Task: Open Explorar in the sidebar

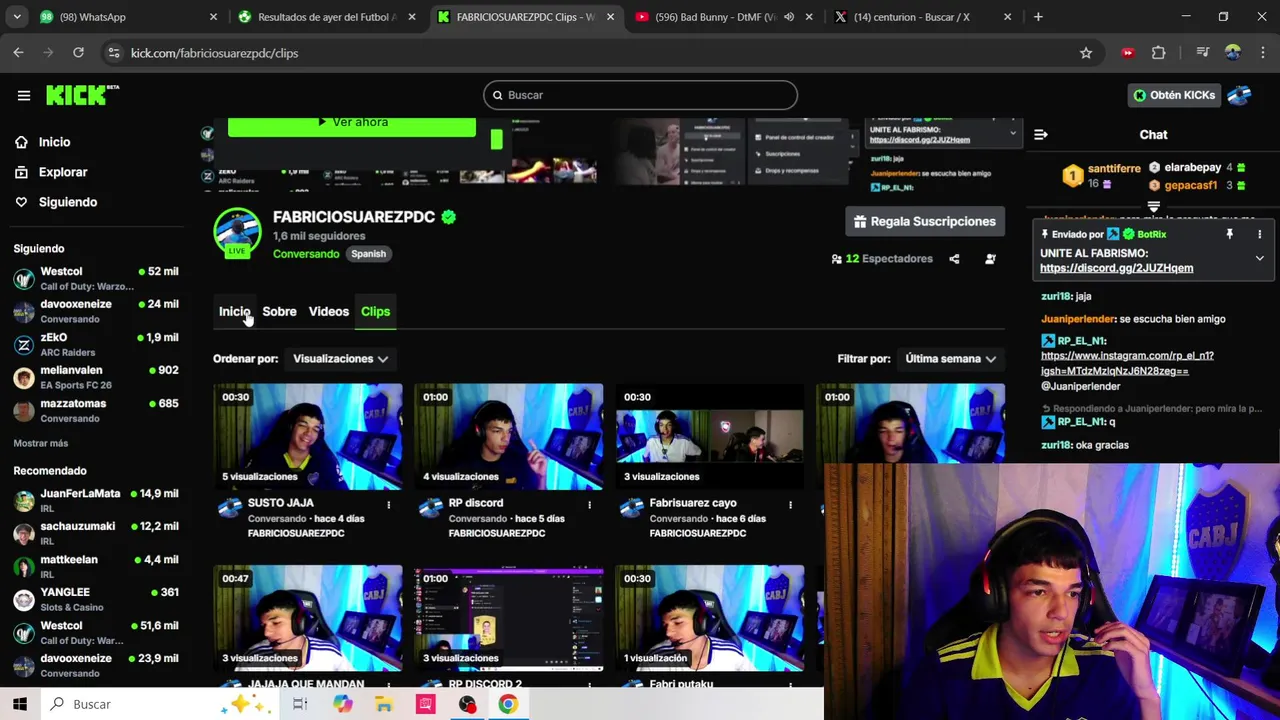Action: point(51,172)
